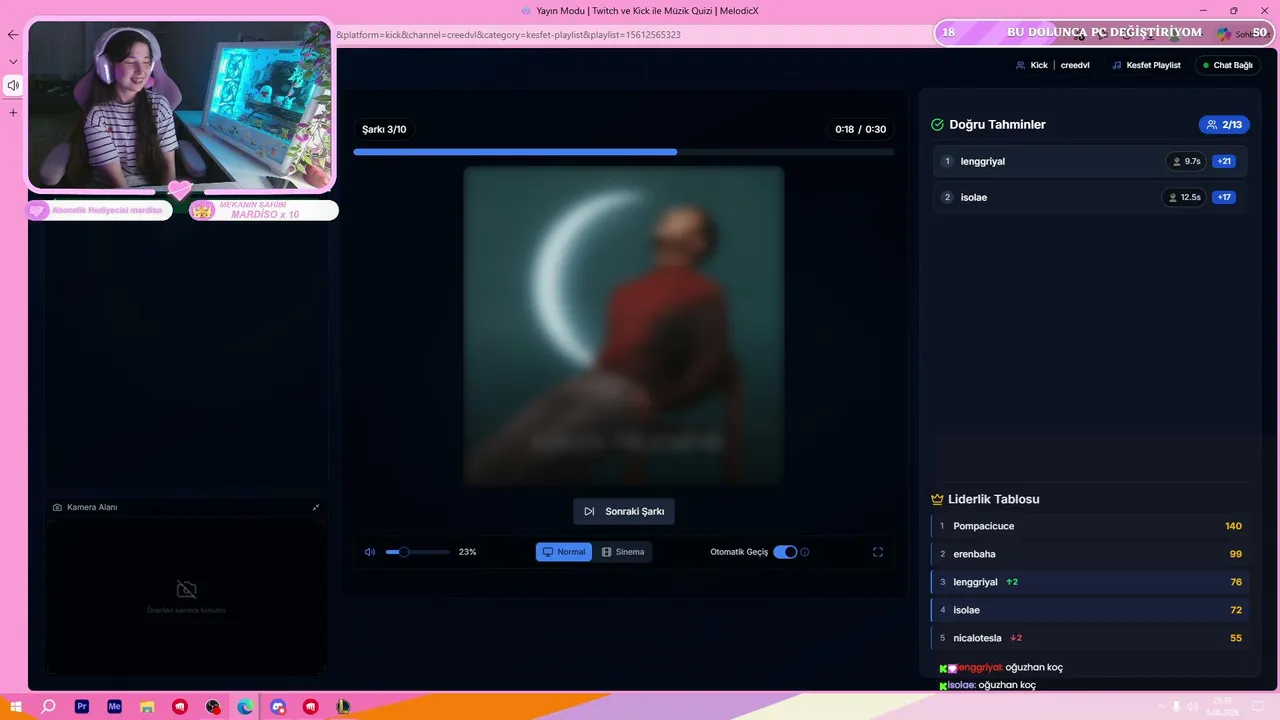The width and height of the screenshot is (1280, 720).
Task: Click the song progress bar
Action: point(624,152)
